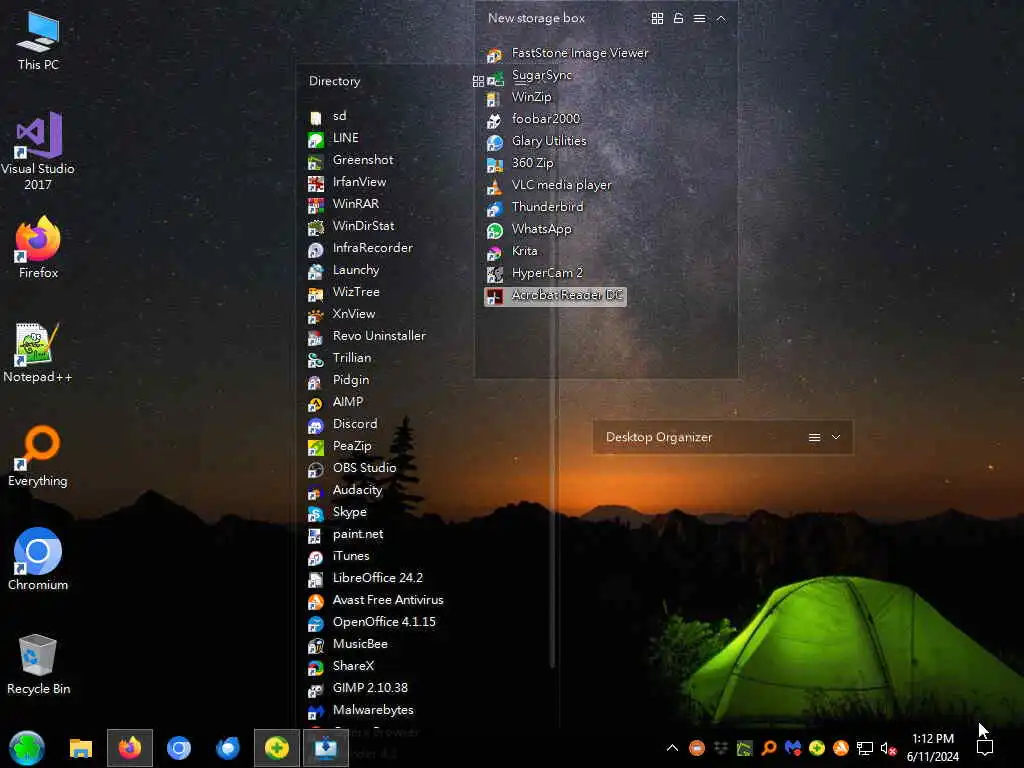Viewport: 1024px width, 768px height.
Task: Open the New storage box menu
Action: click(x=699, y=18)
